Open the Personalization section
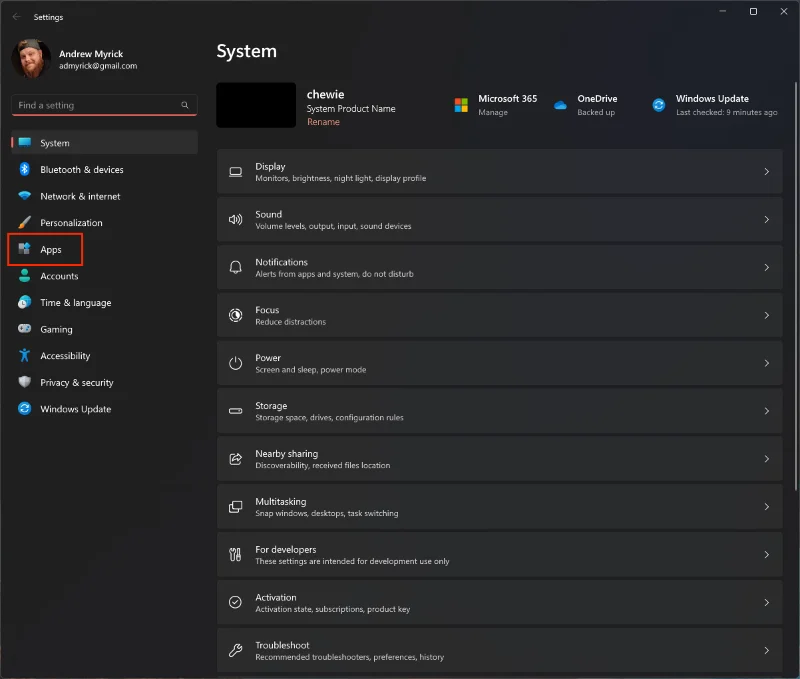The width and height of the screenshot is (800, 679). [x=104, y=222]
